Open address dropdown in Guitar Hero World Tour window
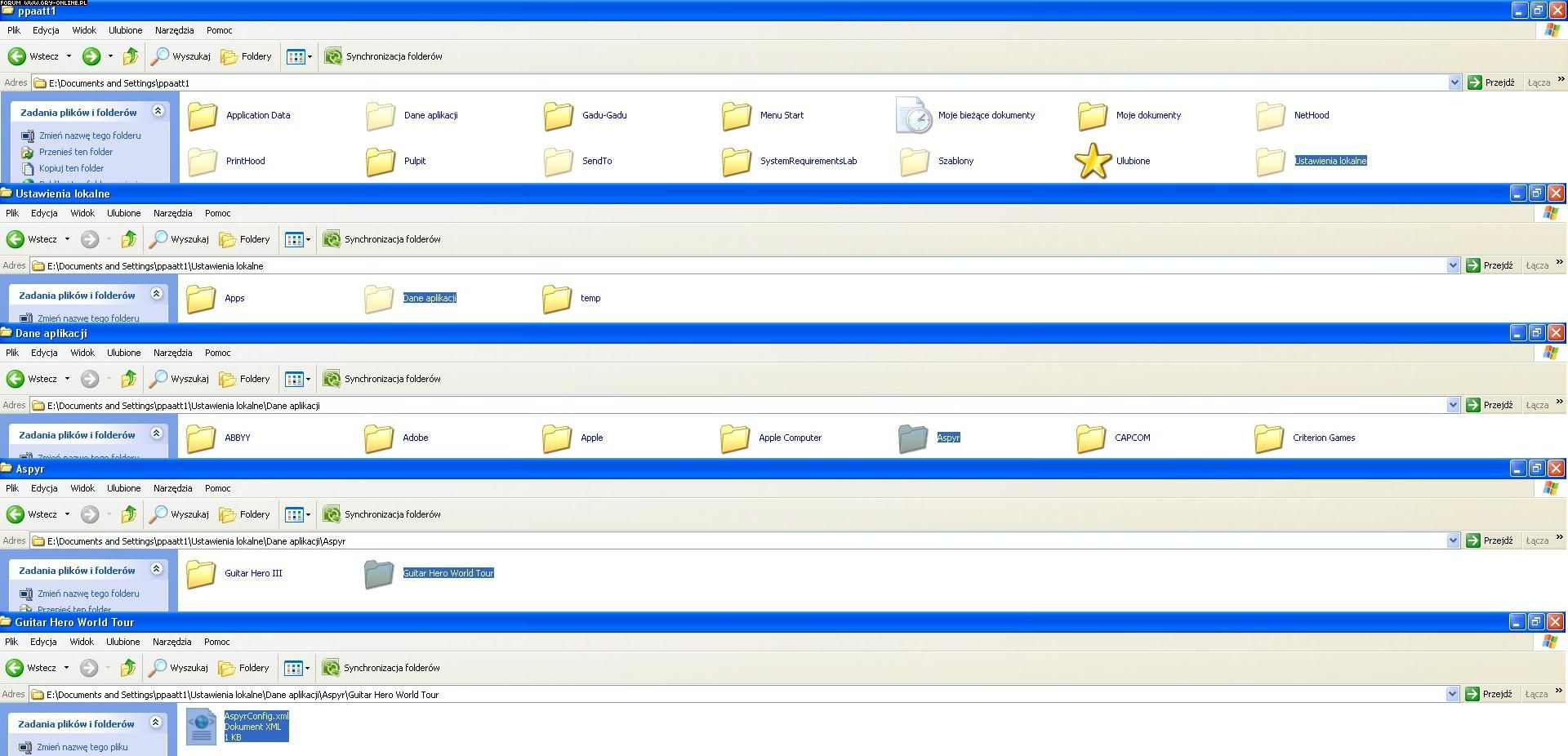1568x756 pixels. coord(1452,694)
